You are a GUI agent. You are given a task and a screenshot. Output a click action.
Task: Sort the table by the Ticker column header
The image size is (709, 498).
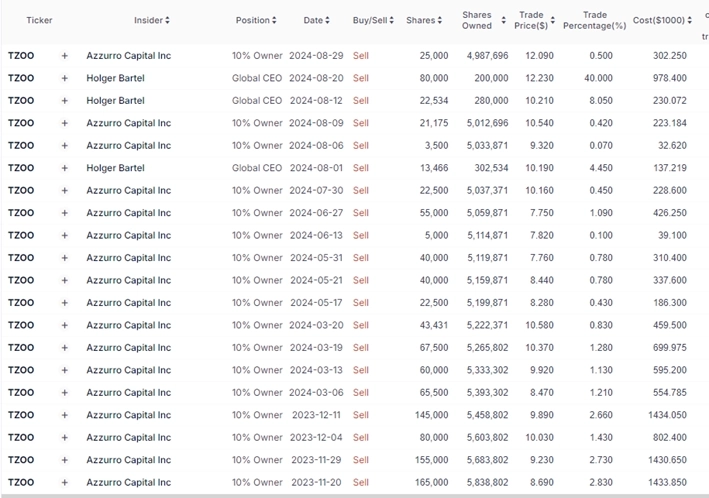point(39,20)
